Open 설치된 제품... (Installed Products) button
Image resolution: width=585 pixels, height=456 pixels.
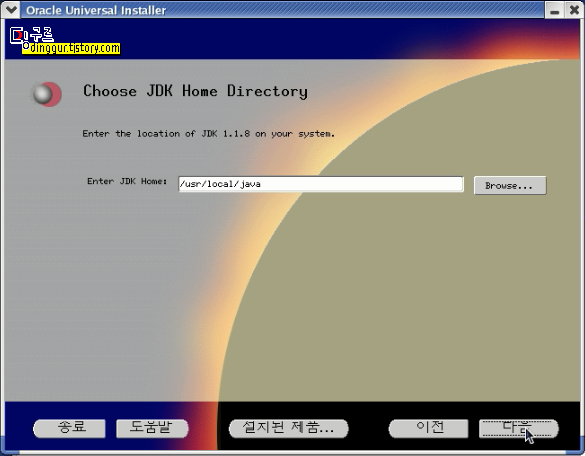coord(288,428)
